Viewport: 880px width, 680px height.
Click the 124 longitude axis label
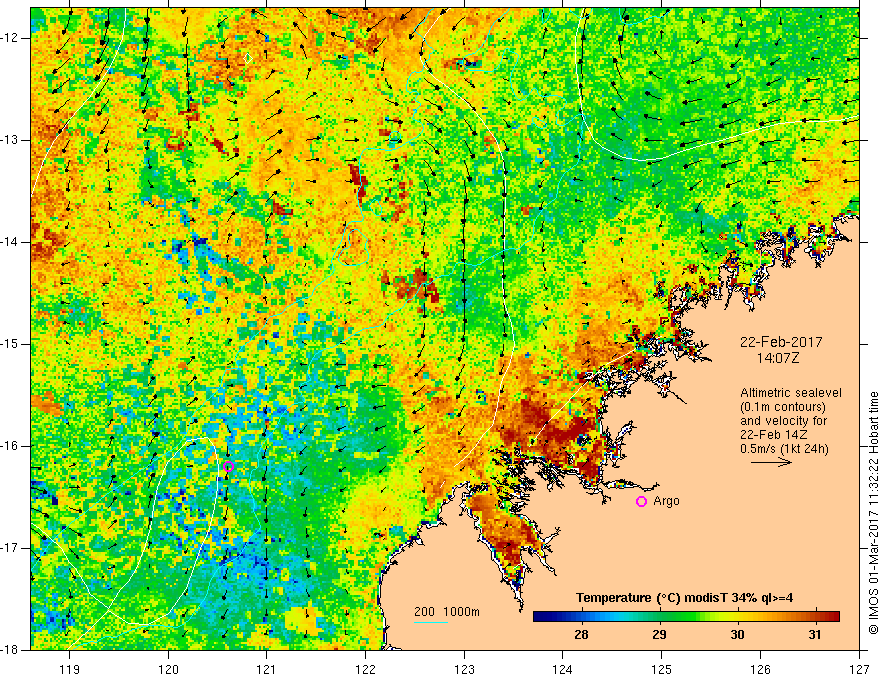tap(563, 669)
